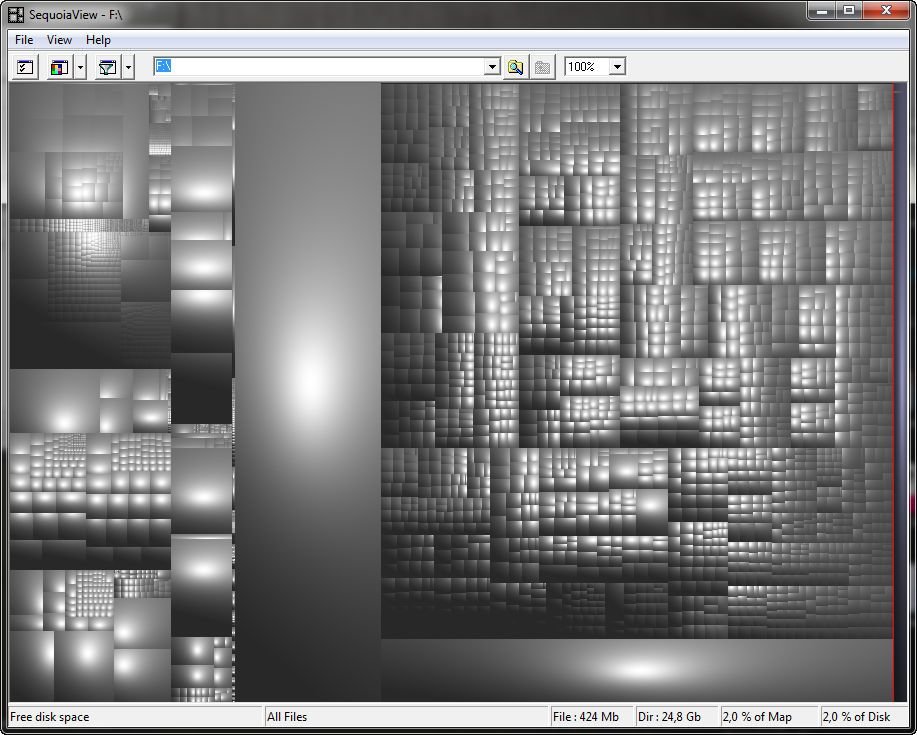917x735 pixels.
Task: Click the browse folder icon
Action: pos(515,67)
